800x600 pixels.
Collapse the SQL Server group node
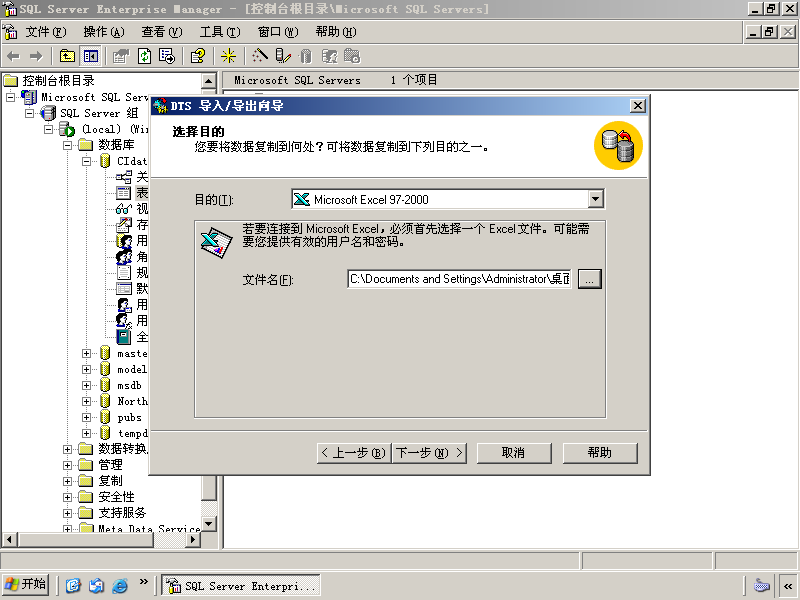(30, 113)
